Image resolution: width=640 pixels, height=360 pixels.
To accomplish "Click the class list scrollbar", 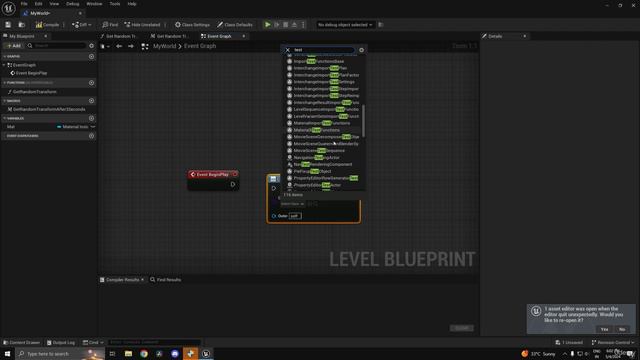I will click(x=363, y=121).
